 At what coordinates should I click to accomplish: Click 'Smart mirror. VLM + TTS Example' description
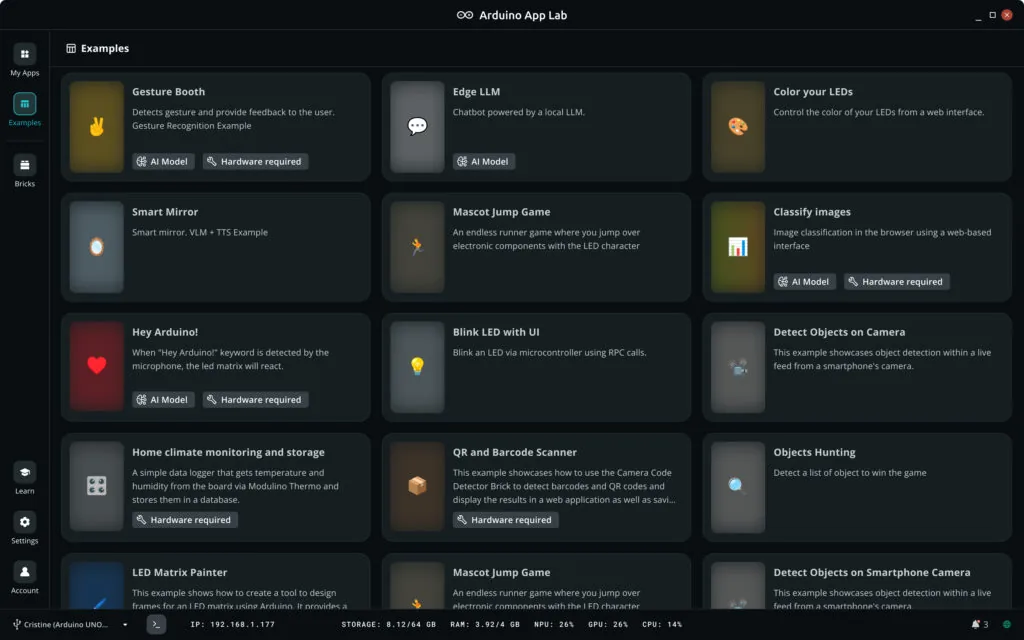point(200,232)
